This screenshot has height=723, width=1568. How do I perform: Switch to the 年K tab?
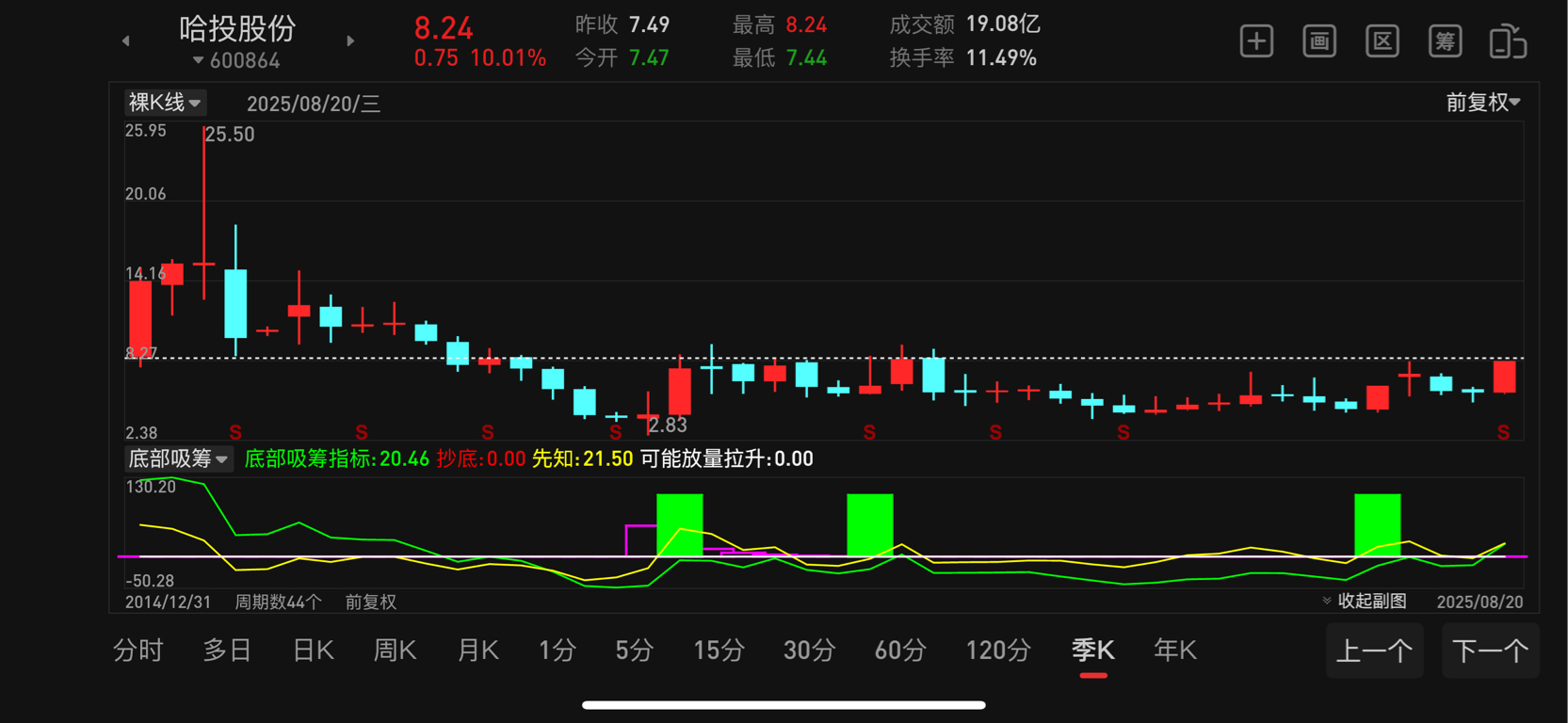coord(1175,651)
